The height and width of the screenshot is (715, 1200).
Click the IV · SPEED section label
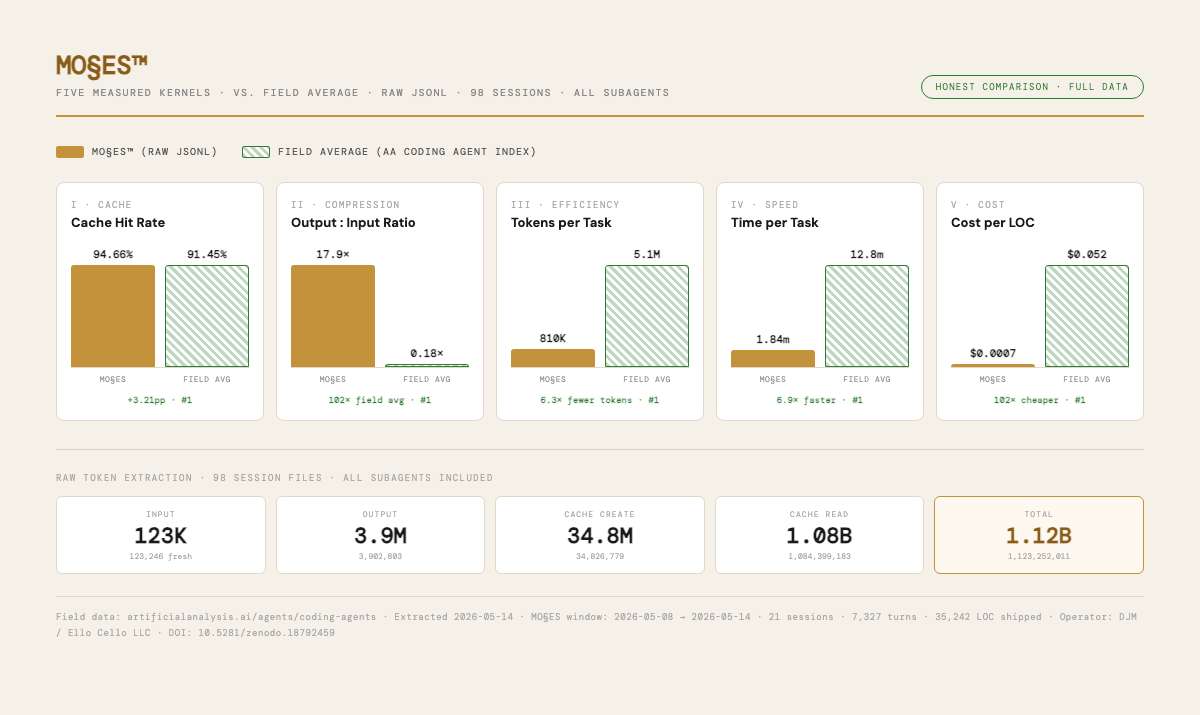tap(765, 205)
